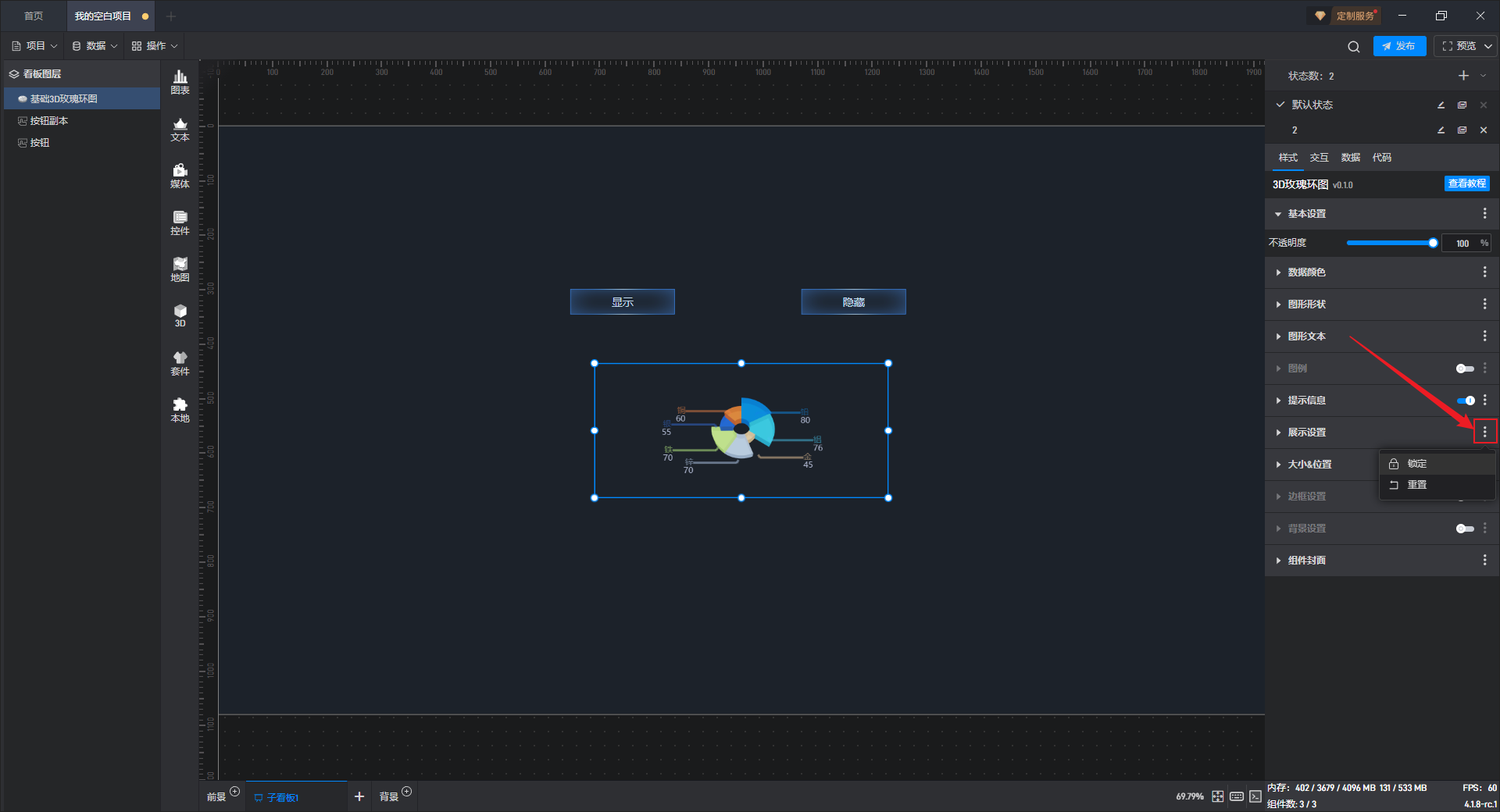Open the 地图 map components panel
Viewport: 1500px width, 812px height.
click(180, 269)
